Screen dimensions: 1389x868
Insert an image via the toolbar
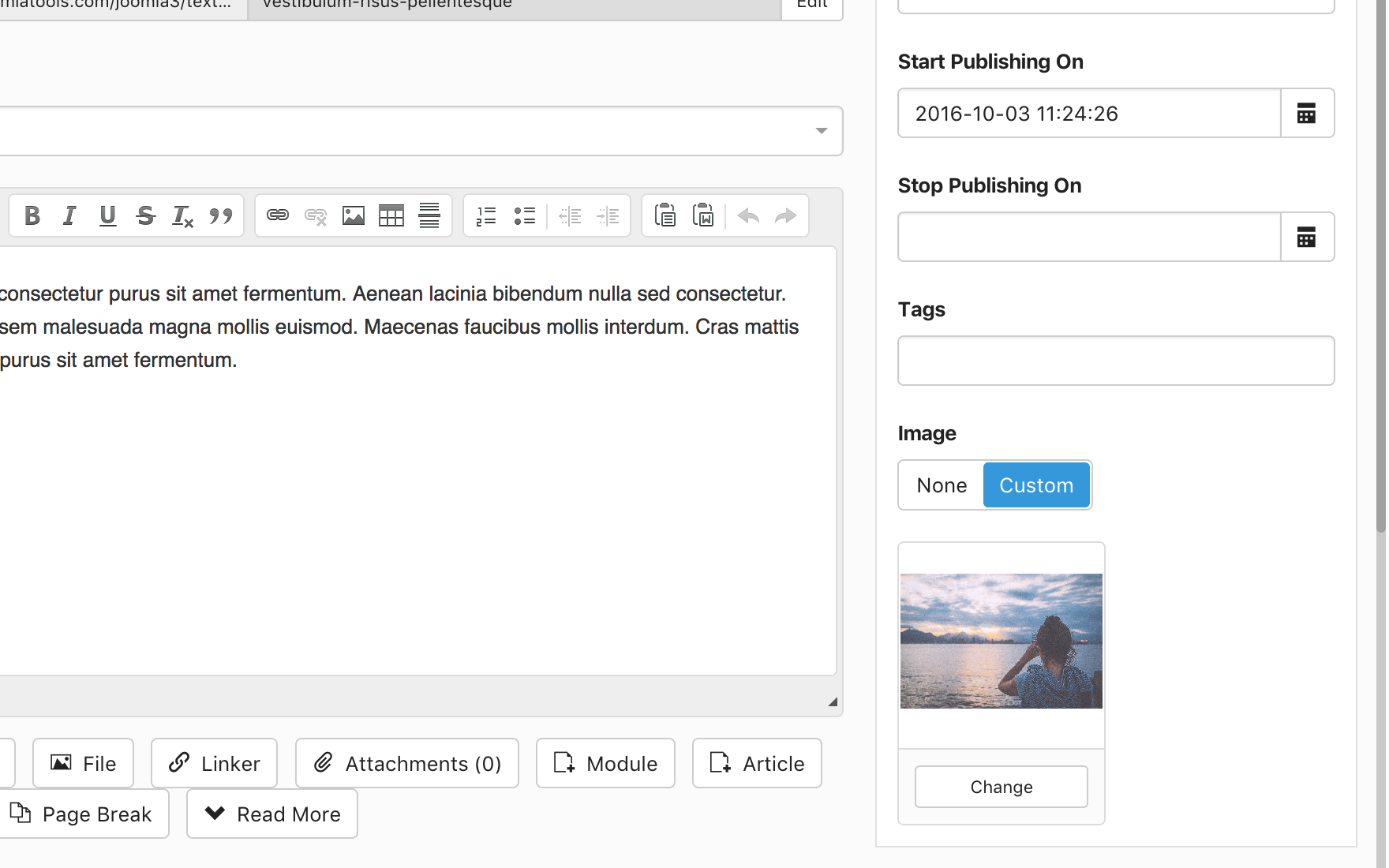[354, 215]
